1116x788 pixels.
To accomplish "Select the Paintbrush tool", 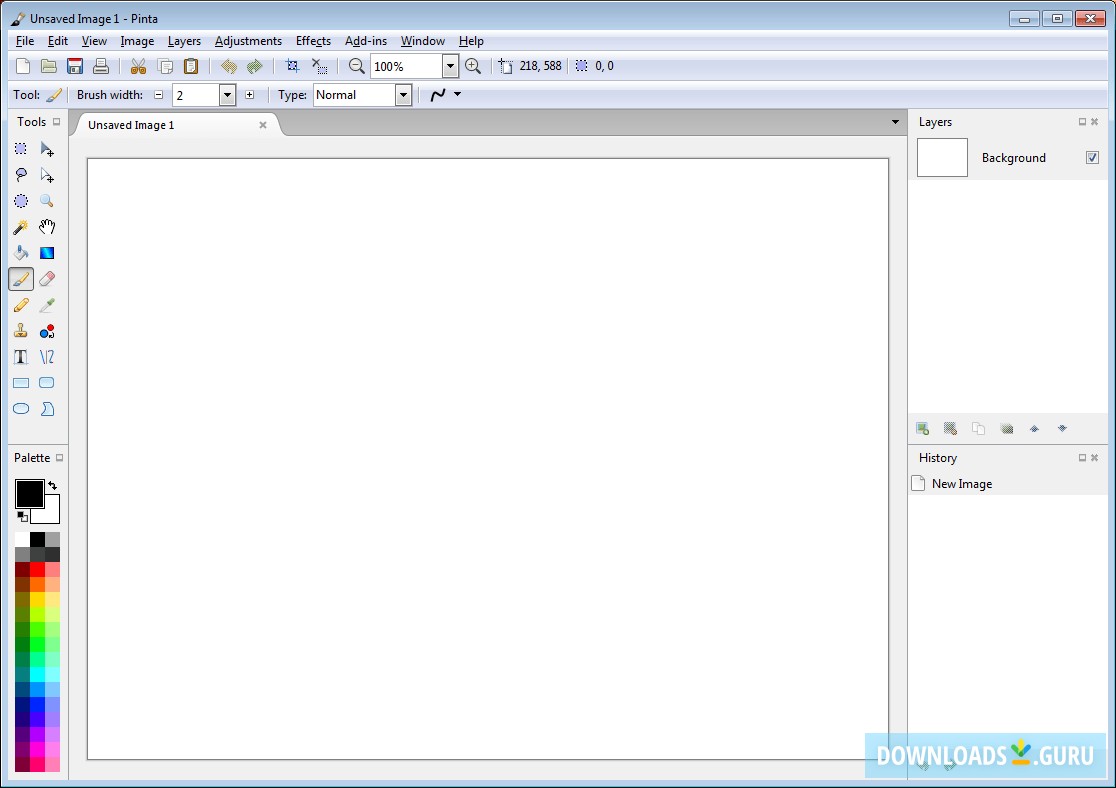I will 21,279.
